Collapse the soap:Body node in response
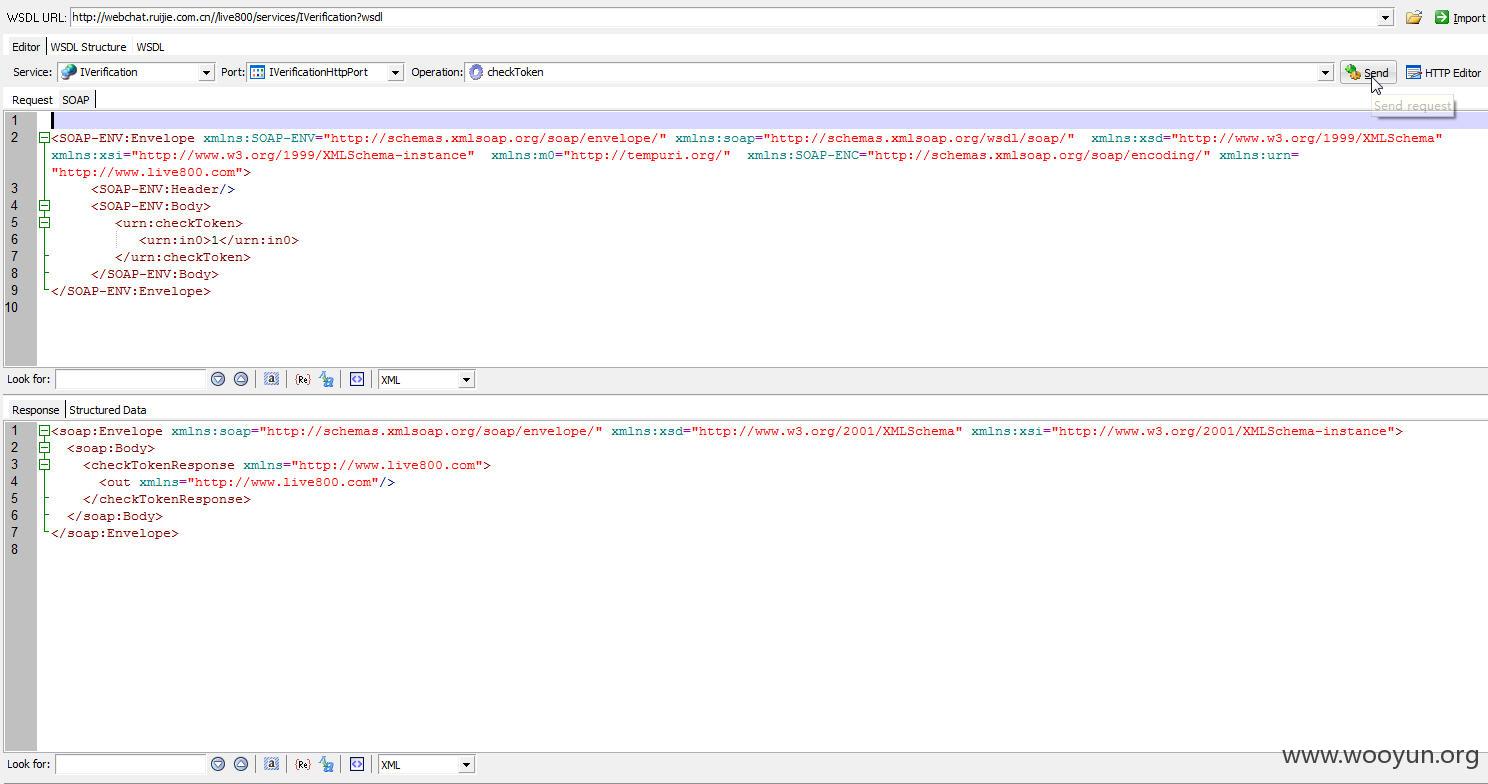Screen dimensions: 1488x784 [44, 448]
